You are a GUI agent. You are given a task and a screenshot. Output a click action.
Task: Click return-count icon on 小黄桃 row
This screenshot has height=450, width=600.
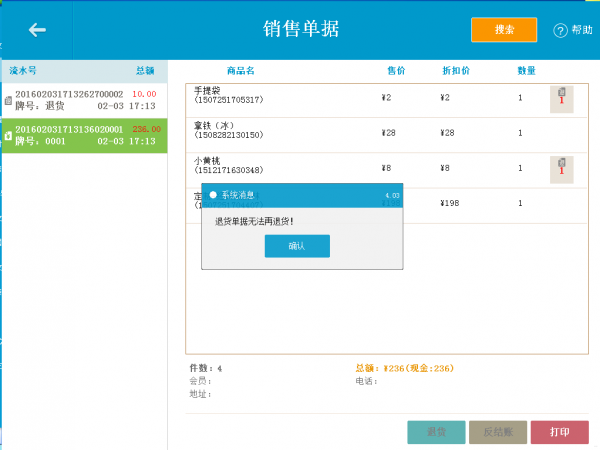[561, 170]
